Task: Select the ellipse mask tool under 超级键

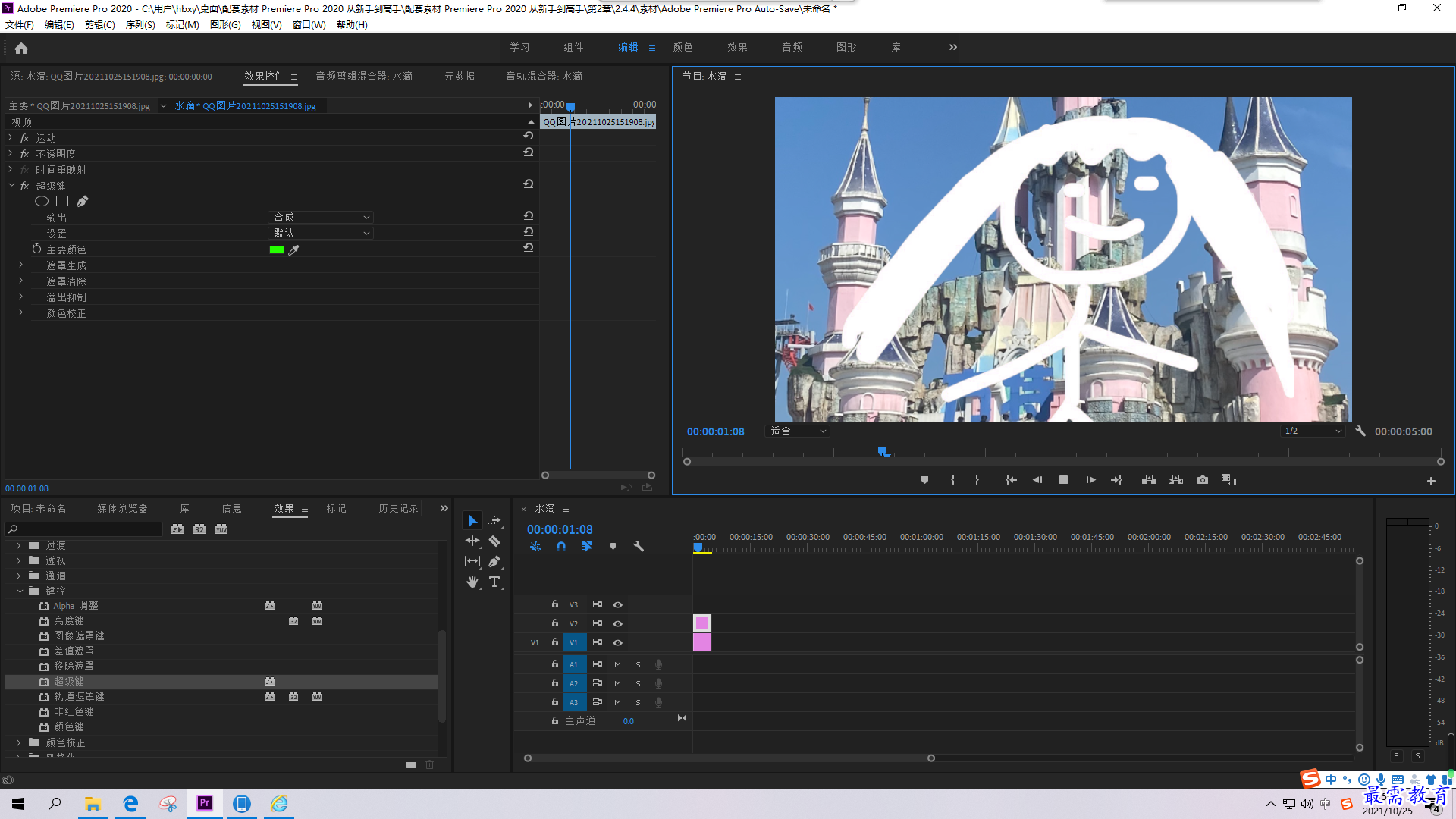Action: coord(42,201)
